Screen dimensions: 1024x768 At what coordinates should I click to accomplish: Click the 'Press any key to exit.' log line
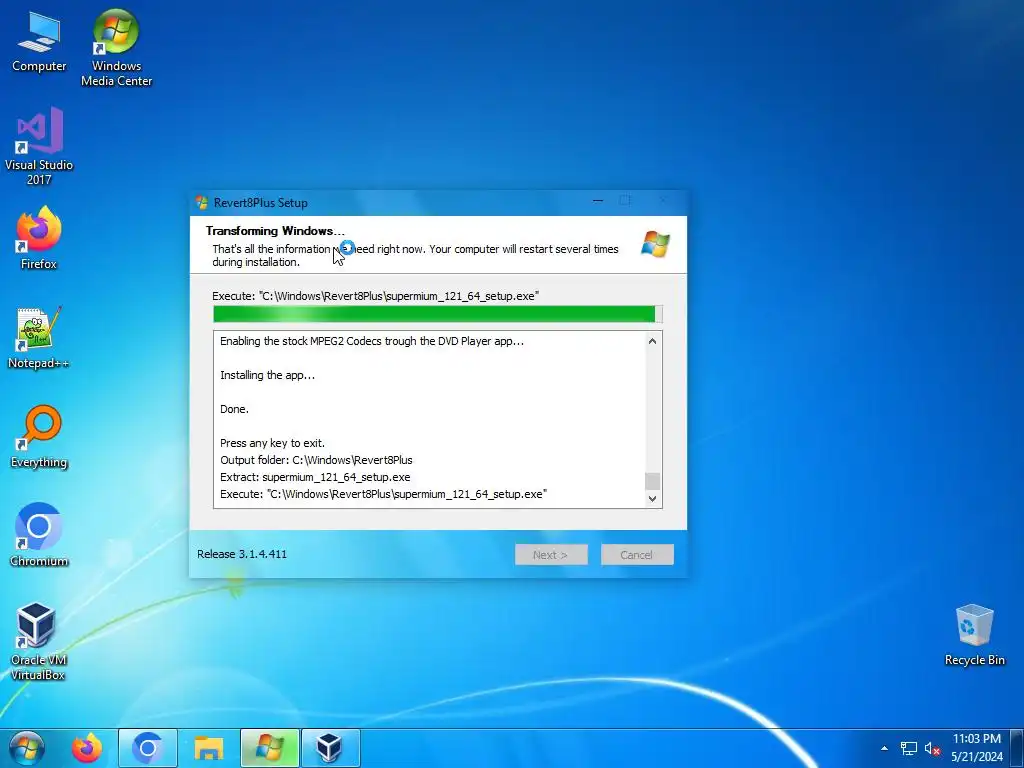pos(272,443)
